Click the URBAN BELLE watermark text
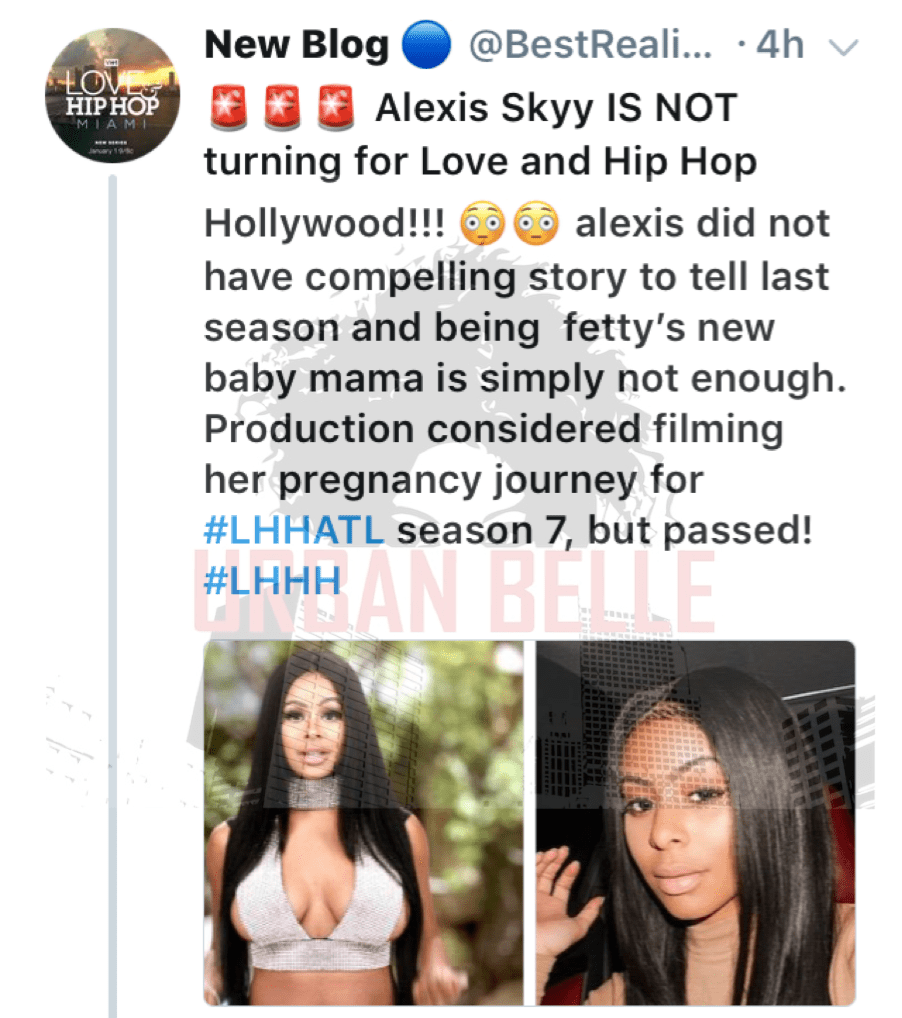Viewport: 902px width, 1018px height. pyautogui.click(x=455, y=592)
